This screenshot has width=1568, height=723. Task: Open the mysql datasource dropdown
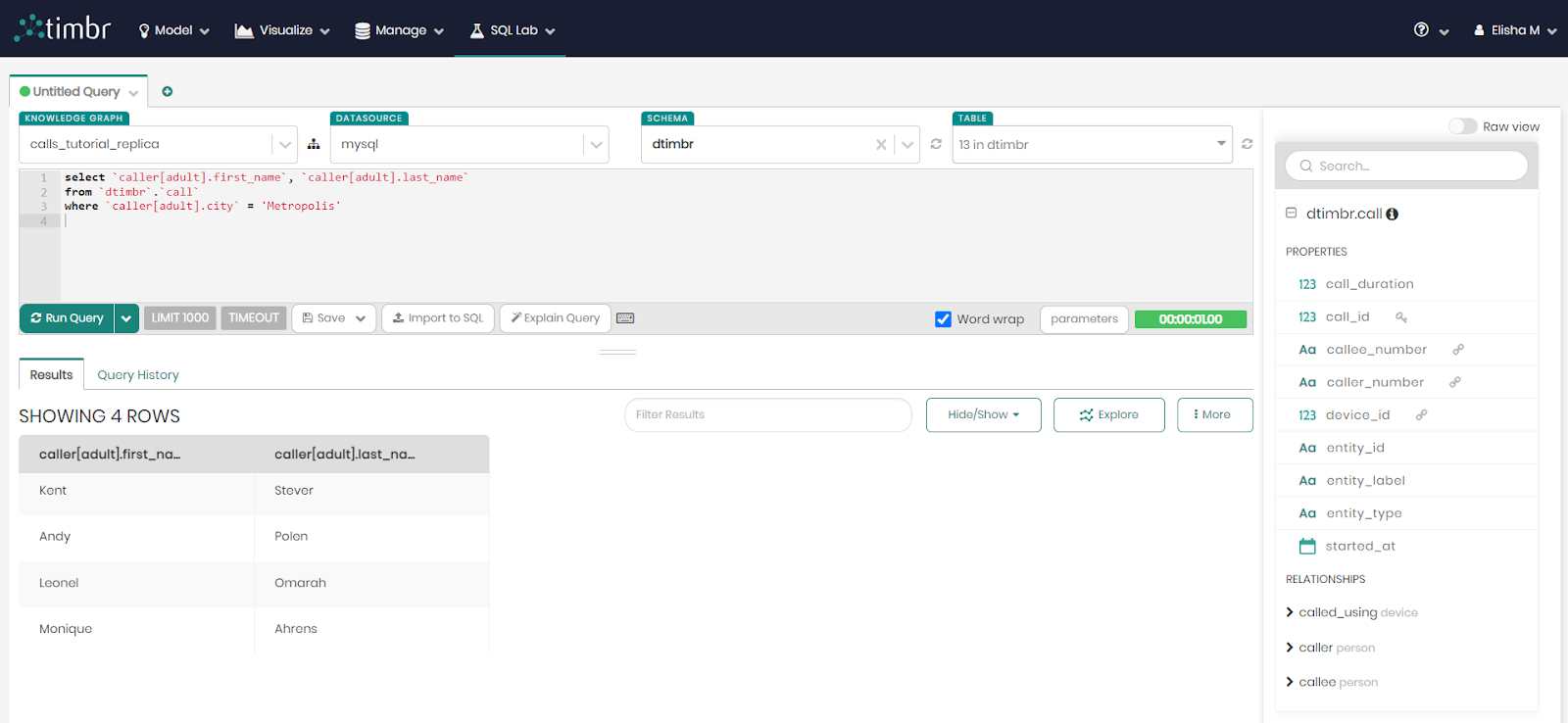[595, 145]
